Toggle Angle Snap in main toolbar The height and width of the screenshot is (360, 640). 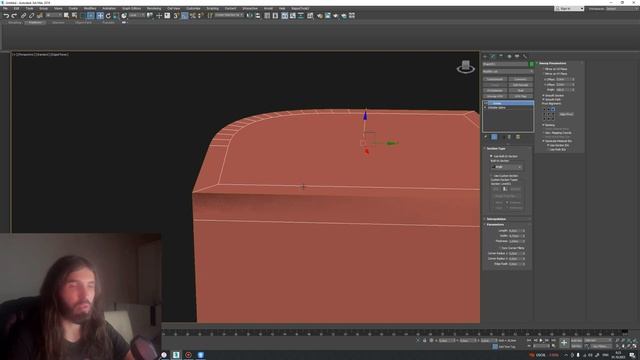click(x=184, y=16)
